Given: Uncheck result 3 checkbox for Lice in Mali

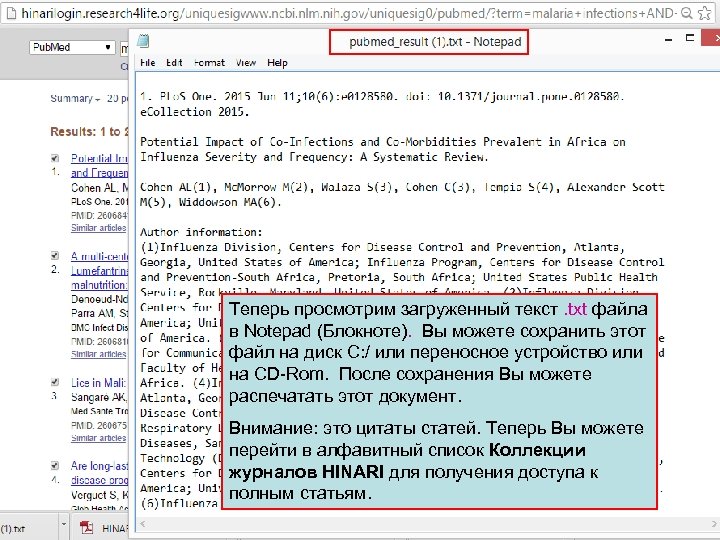Looking at the screenshot, I should pos(55,382).
